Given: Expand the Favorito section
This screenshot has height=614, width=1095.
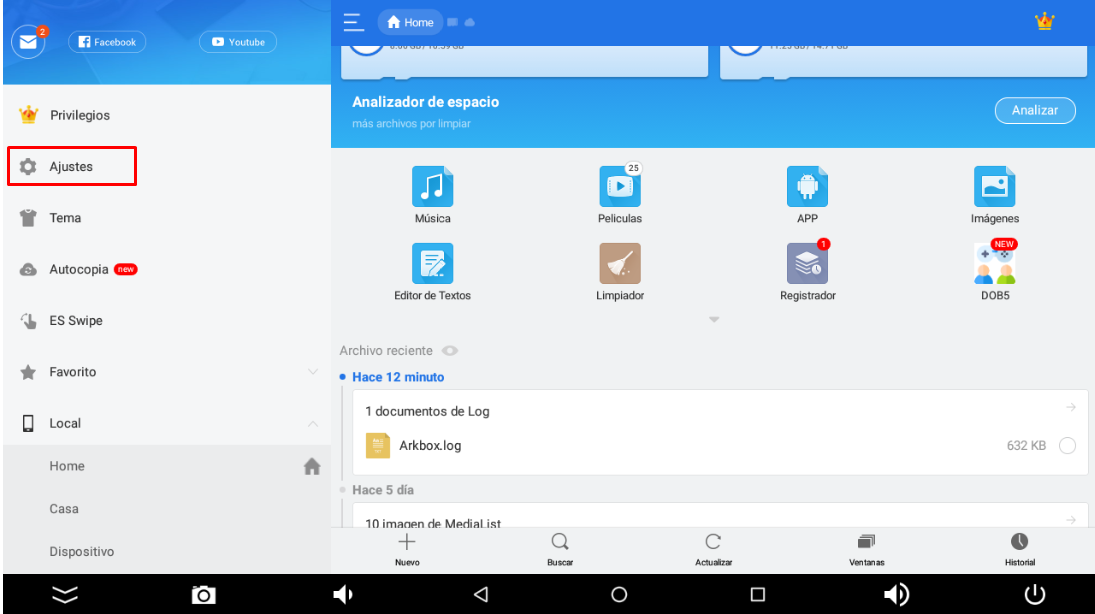Looking at the screenshot, I should (312, 372).
